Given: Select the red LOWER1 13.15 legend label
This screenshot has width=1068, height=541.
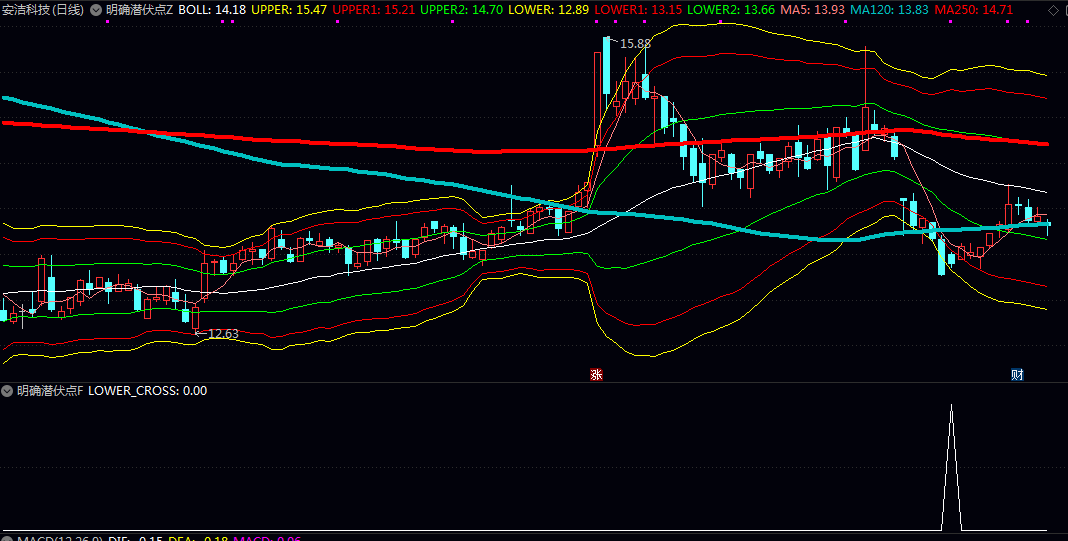Looking at the screenshot, I should [638, 10].
